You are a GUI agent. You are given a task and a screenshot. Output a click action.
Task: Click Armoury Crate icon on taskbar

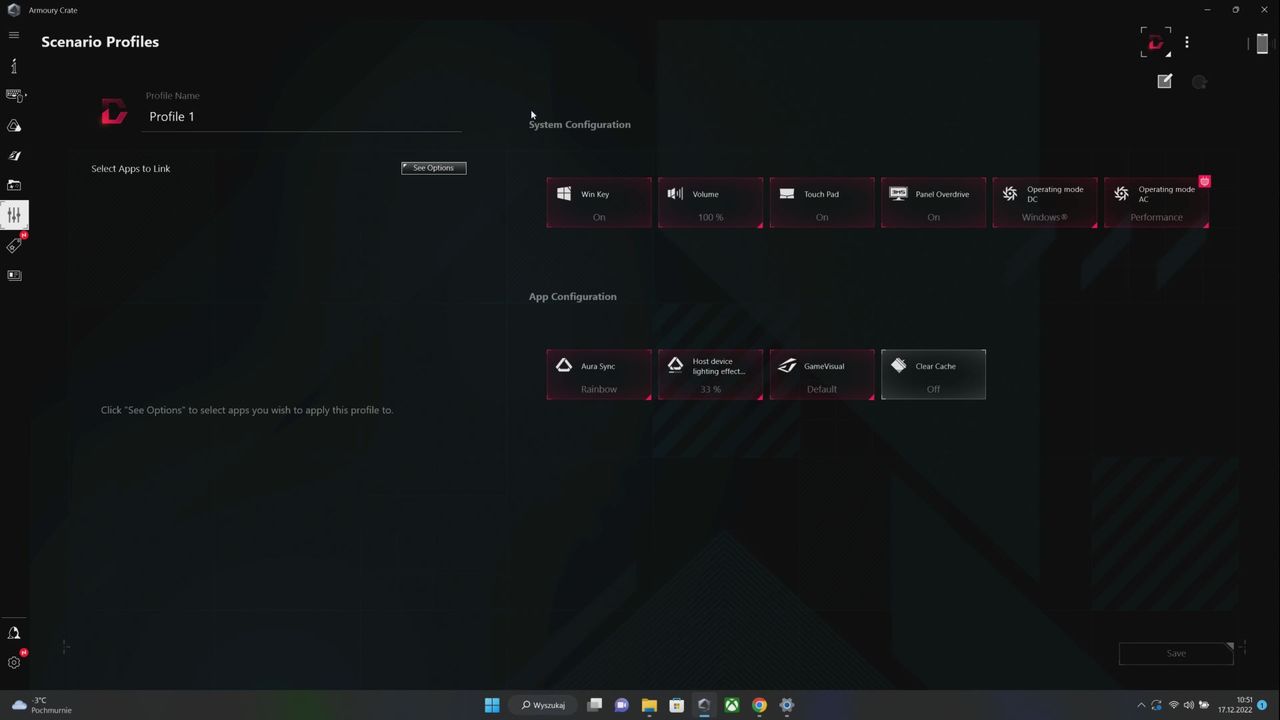tap(704, 705)
